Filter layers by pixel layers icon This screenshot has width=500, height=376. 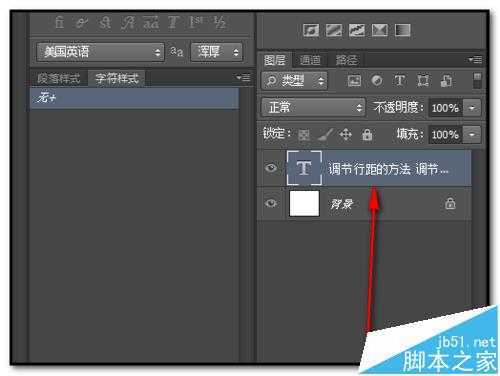(x=354, y=81)
